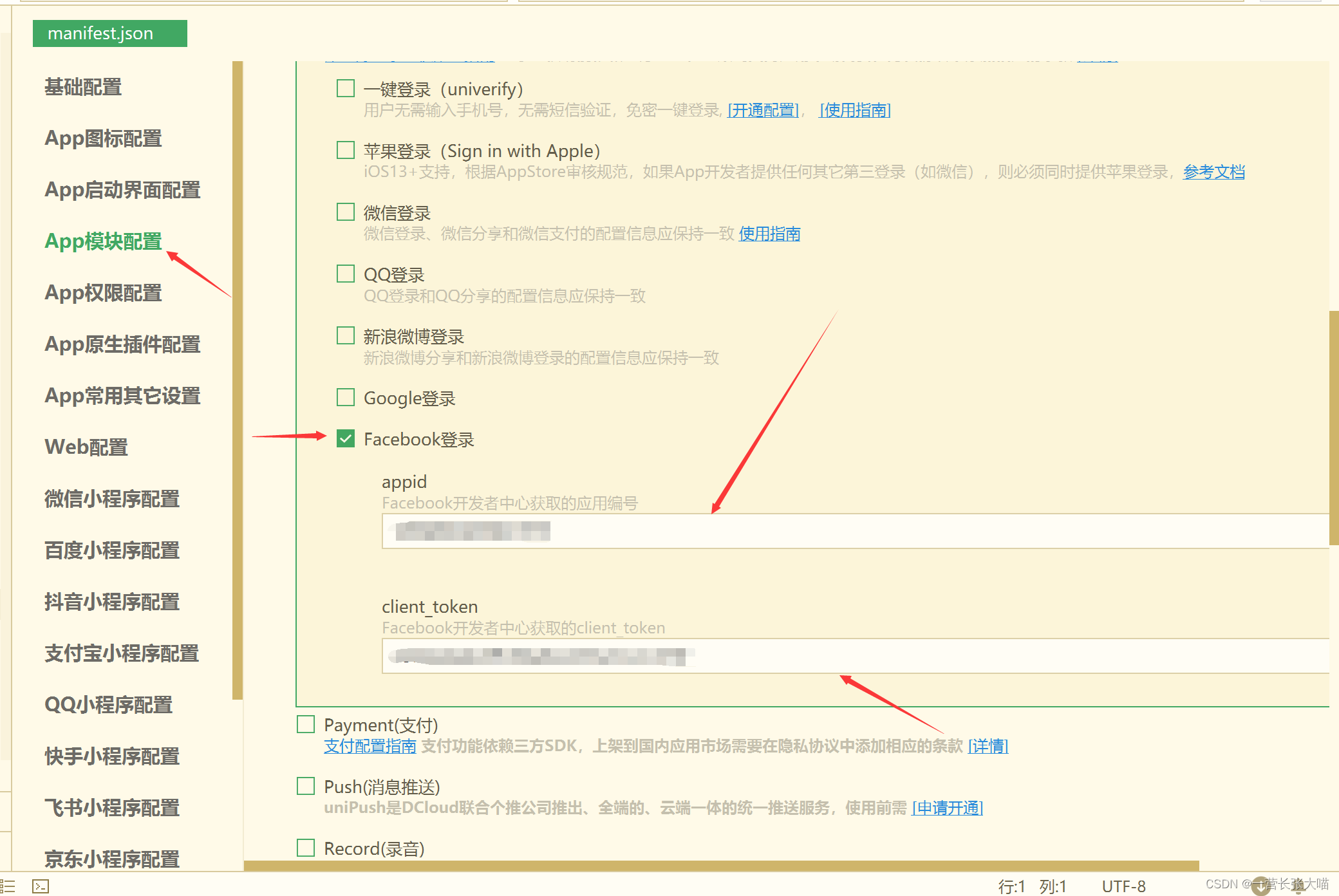The image size is (1339, 896).
Task: Open the [申请开通] link for uniPush
Action: coord(947,808)
